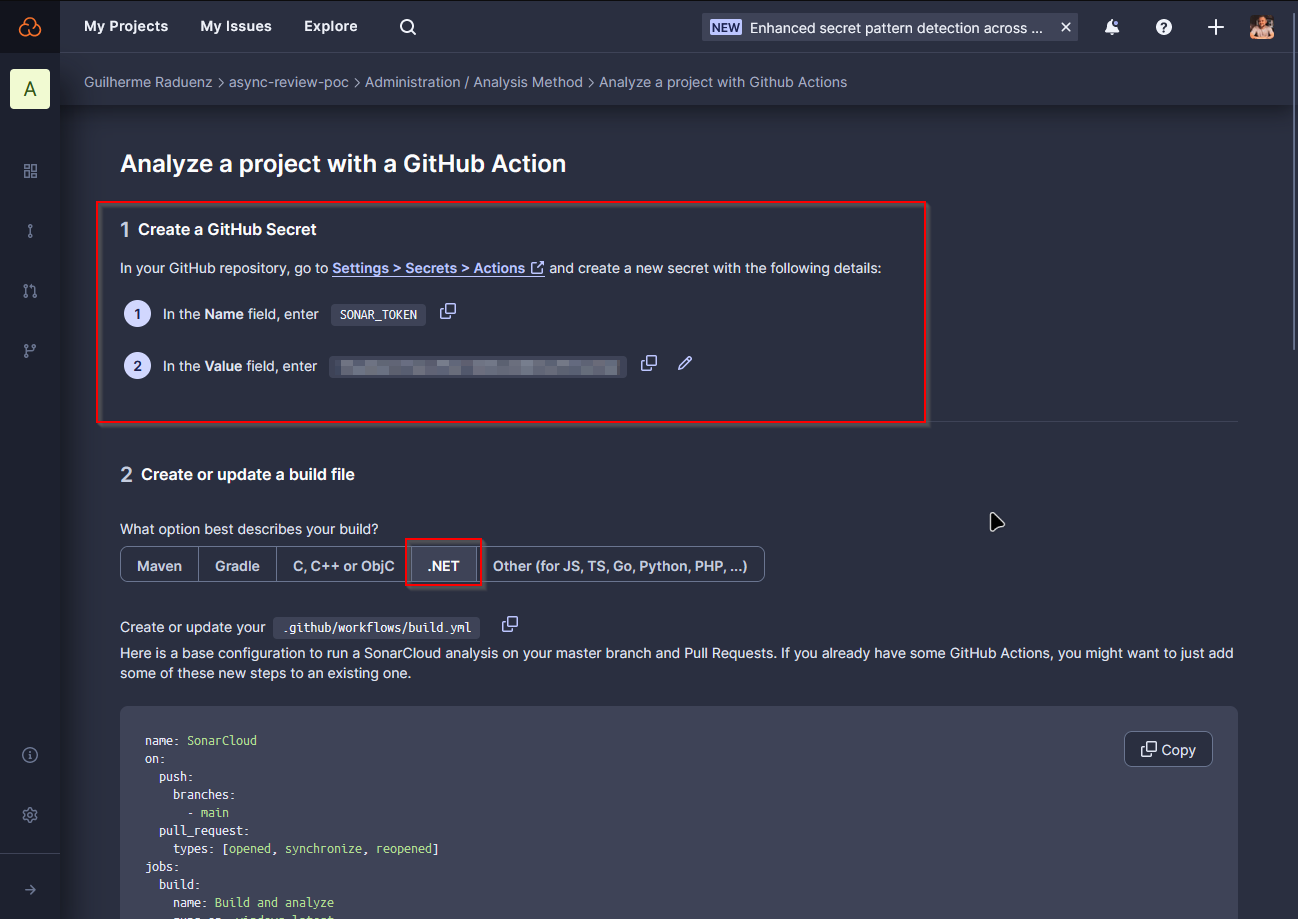Click the external link icon beside Actions
Image resolution: width=1298 pixels, height=919 pixels.
[538, 268]
